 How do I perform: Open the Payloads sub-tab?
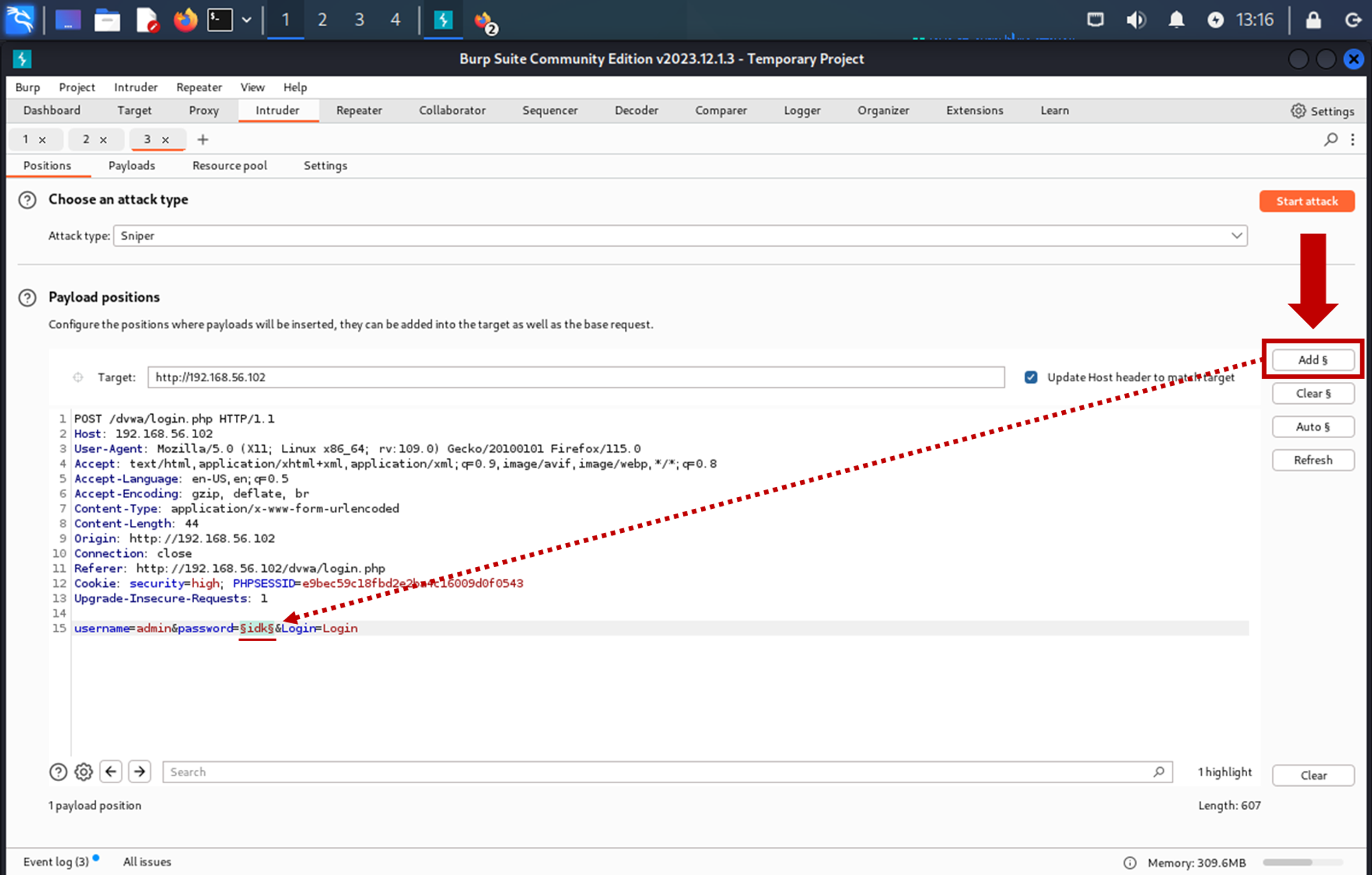[x=132, y=166]
